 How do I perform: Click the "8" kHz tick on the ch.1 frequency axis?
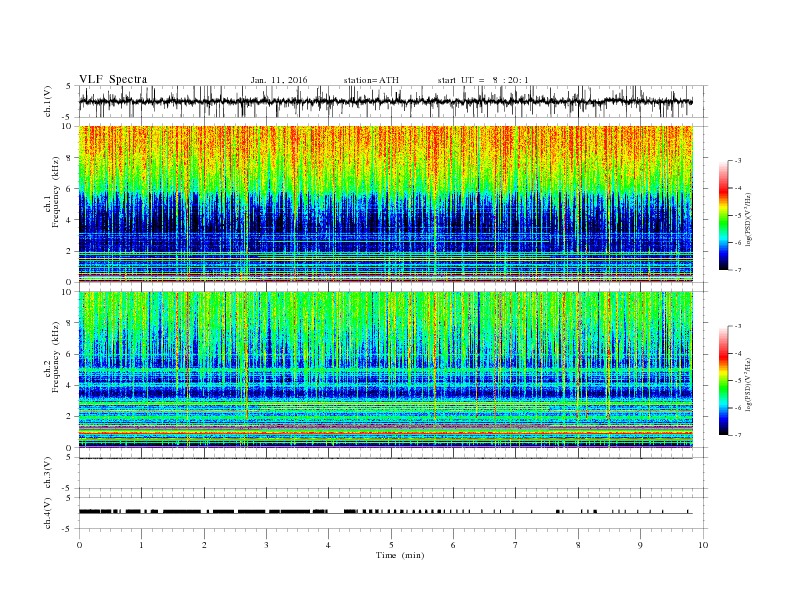(x=70, y=158)
